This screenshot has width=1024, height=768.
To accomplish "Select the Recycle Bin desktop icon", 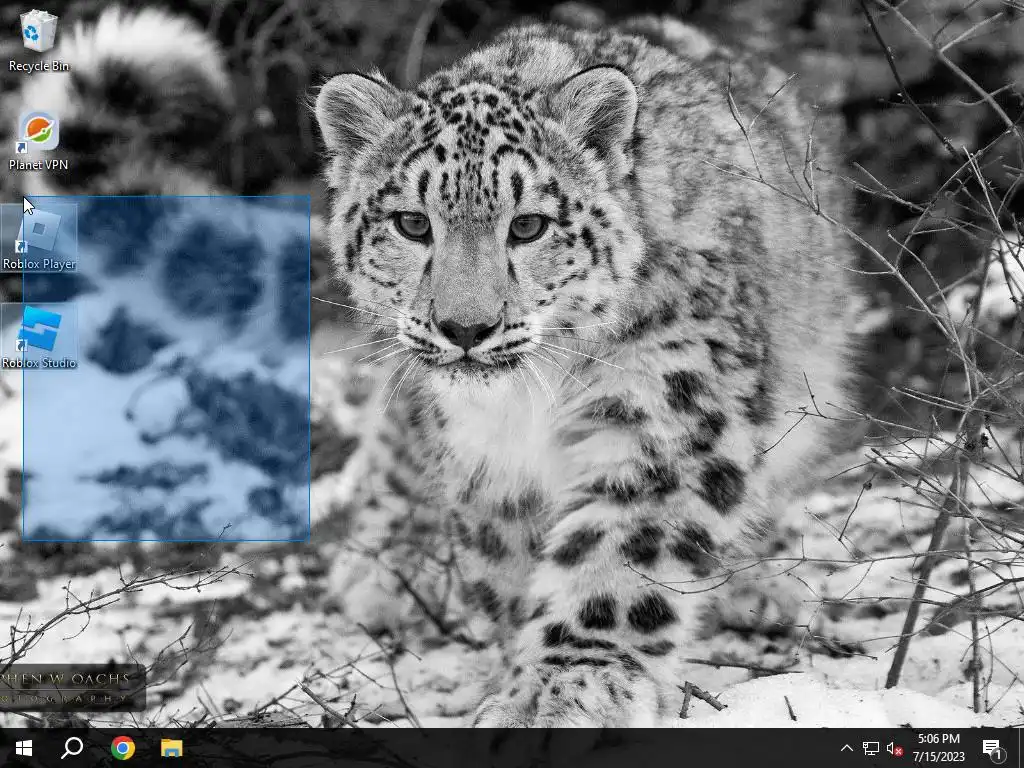I will 39,40.
